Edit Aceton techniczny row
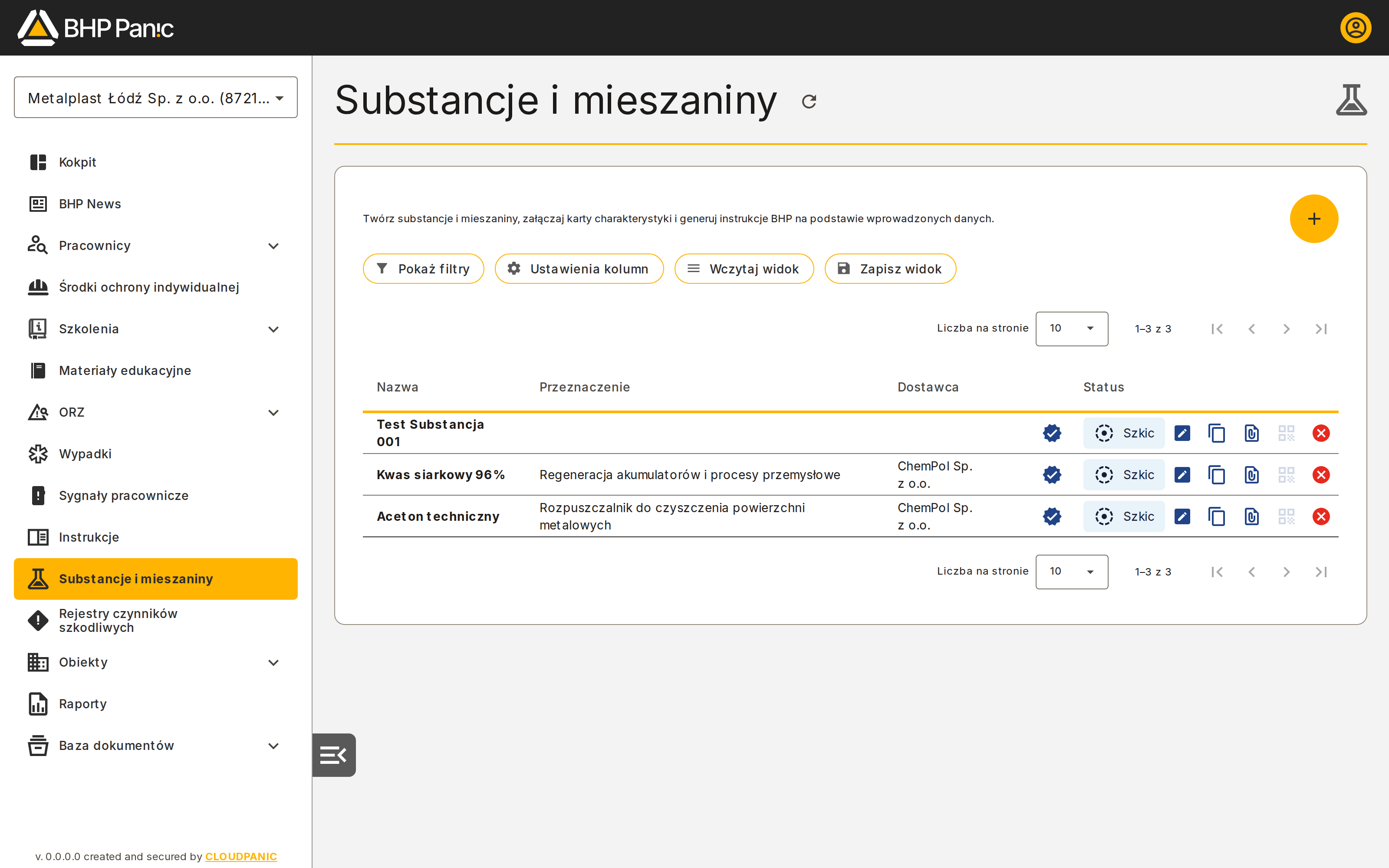 tap(1182, 516)
